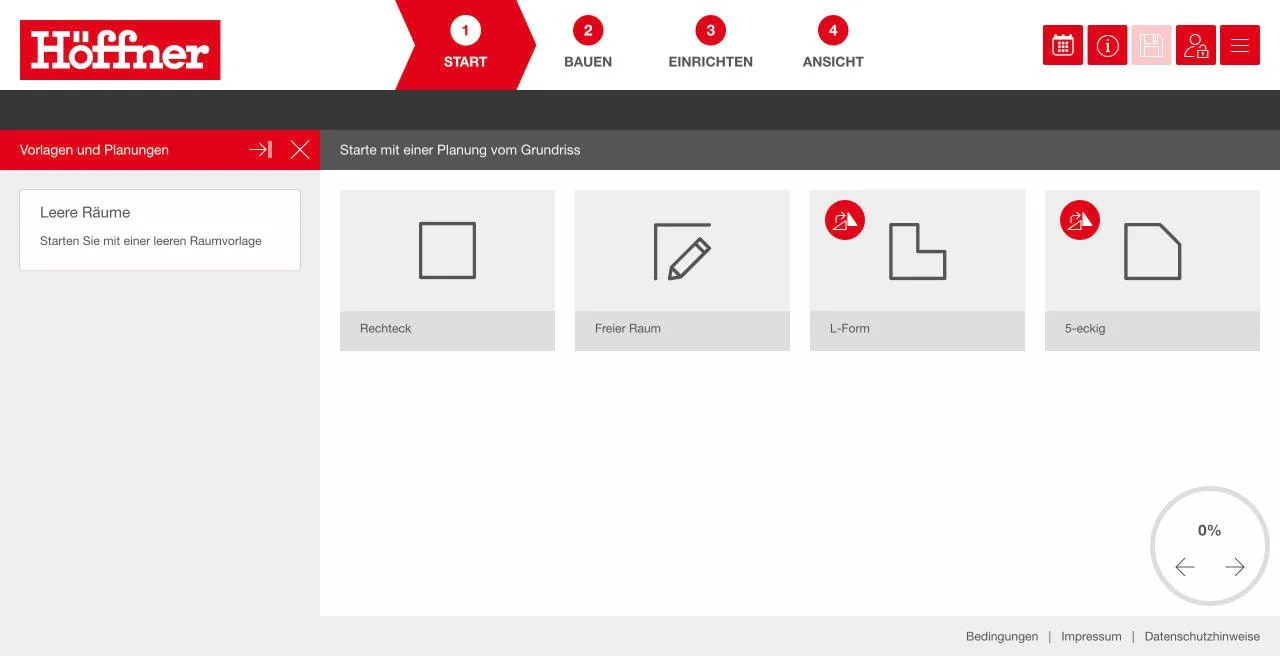Image resolution: width=1280 pixels, height=656 pixels.
Task: Select the Rechteck room template
Action: pos(447,270)
